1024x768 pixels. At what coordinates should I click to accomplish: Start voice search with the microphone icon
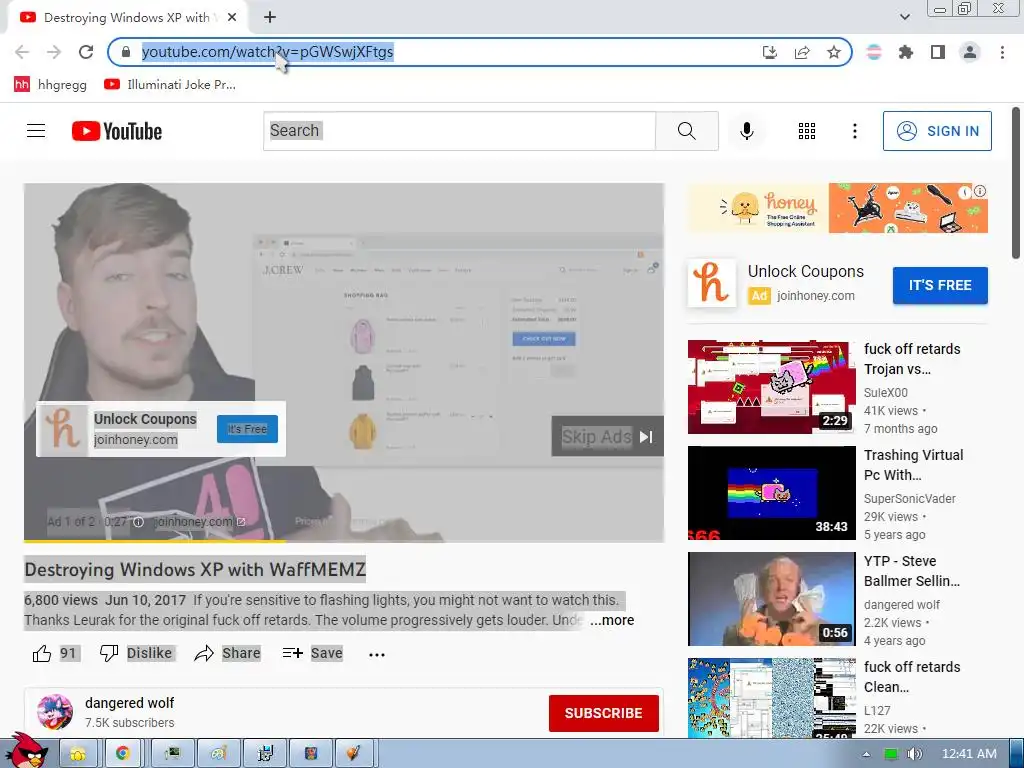click(746, 131)
